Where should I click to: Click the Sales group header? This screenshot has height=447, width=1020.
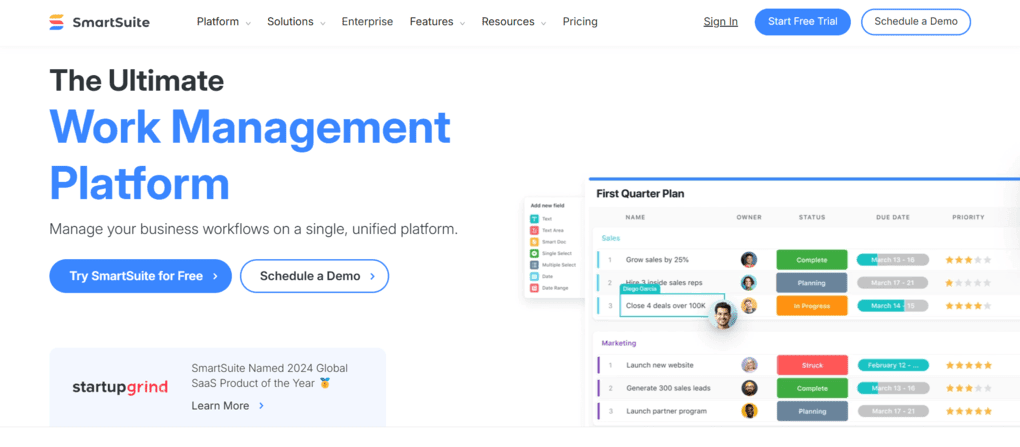611,238
